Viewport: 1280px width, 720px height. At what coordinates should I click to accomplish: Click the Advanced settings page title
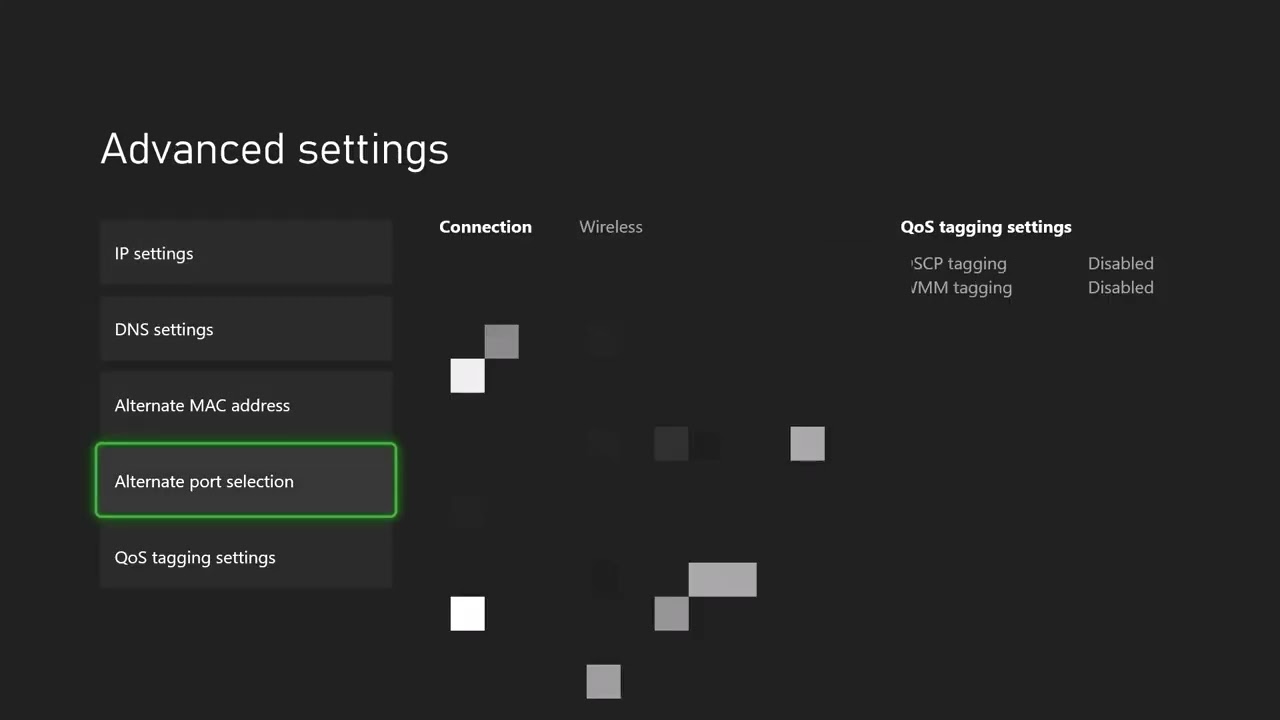click(x=274, y=149)
